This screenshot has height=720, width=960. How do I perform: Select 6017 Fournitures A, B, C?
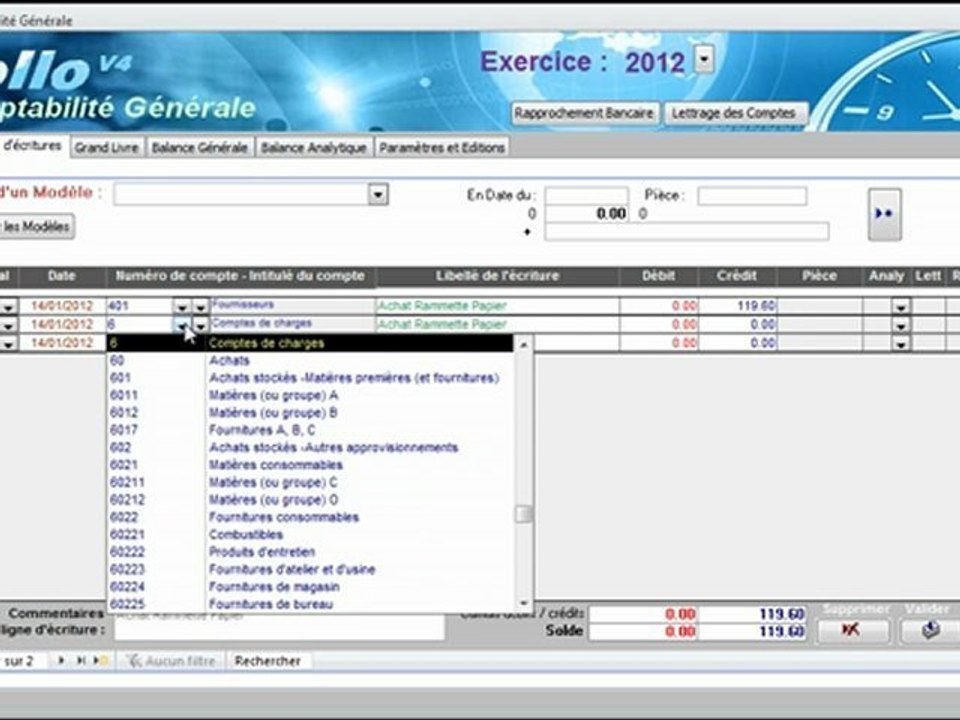[x=310, y=430]
